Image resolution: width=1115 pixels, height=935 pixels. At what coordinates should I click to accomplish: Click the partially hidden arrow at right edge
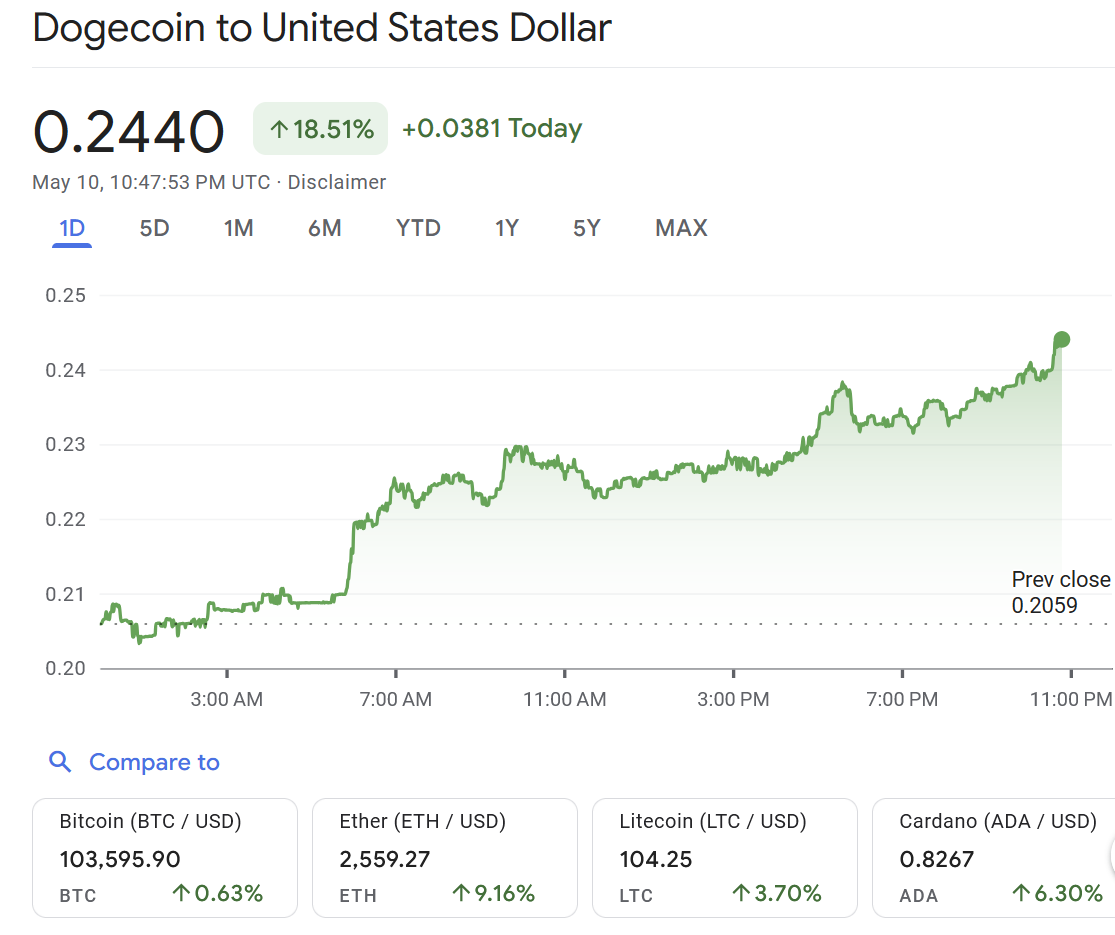click(1110, 857)
